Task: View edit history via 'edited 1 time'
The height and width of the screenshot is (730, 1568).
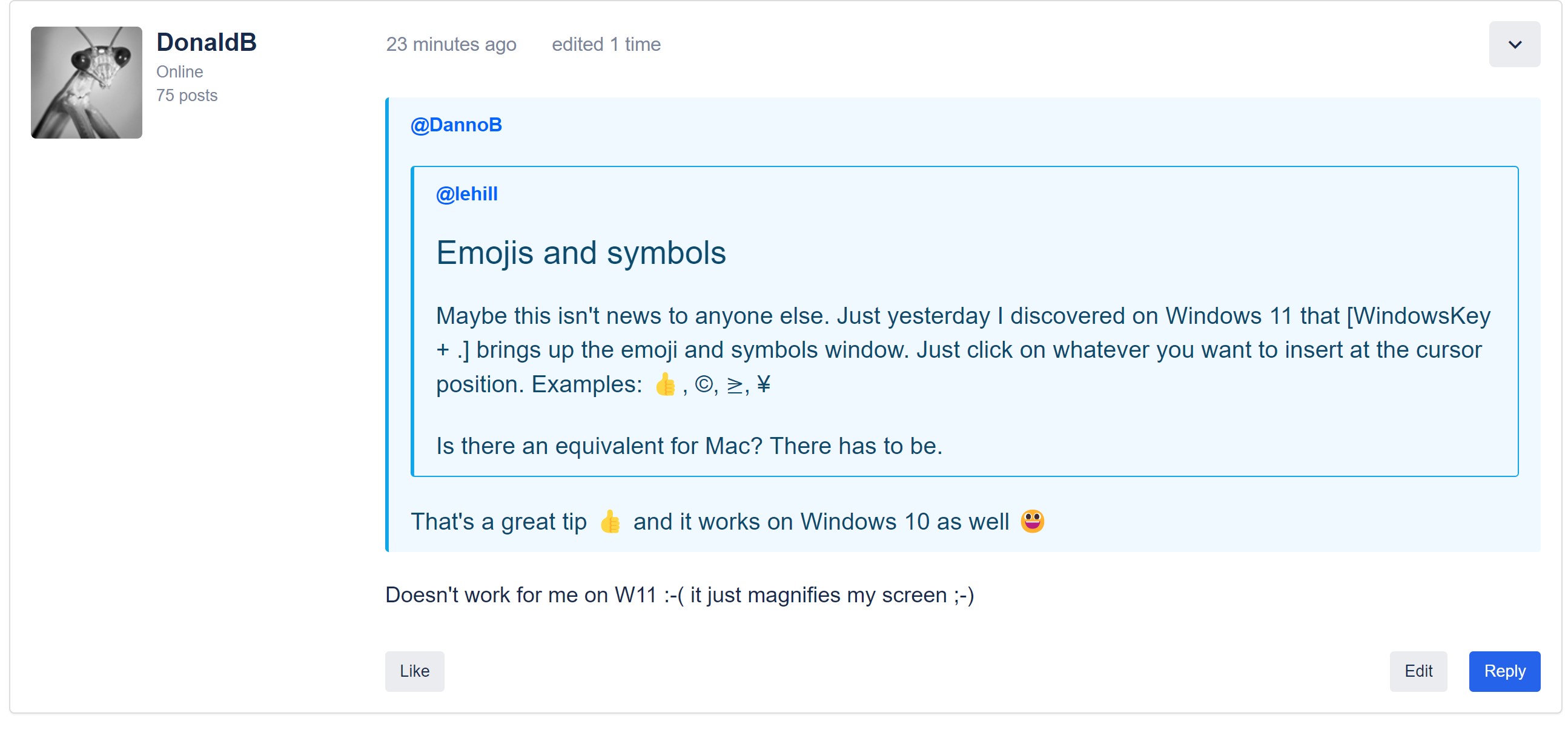Action: (606, 44)
